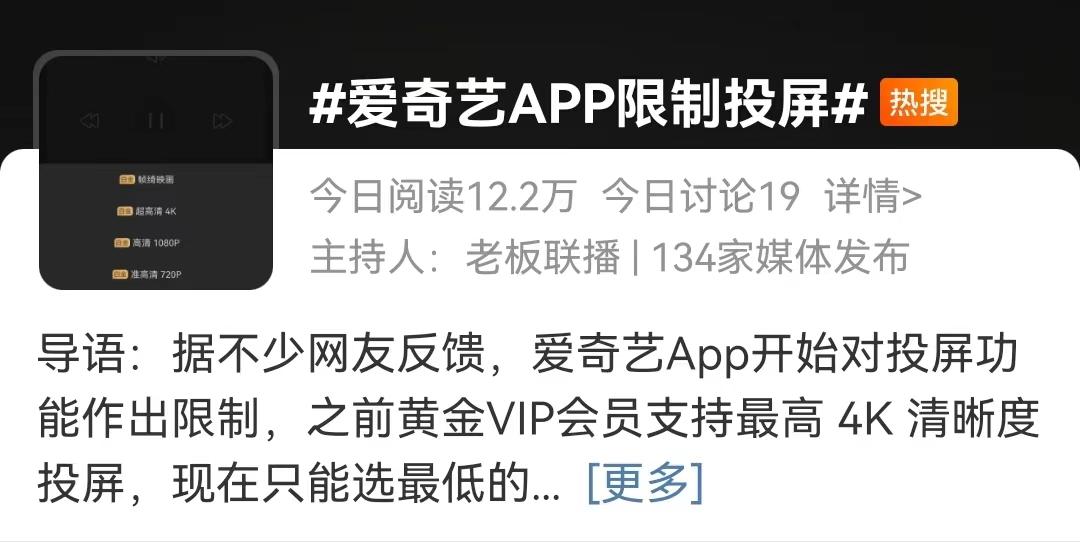The image size is (1080, 546).
Task: Tap the rewind icon in the thumbnail
Action: [90, 121]
